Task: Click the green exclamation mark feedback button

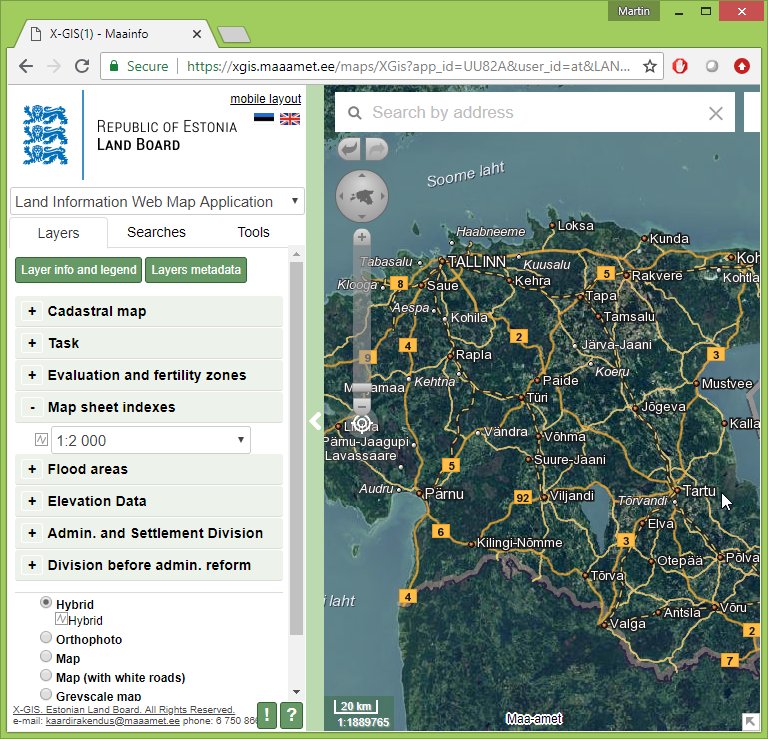Action: (267, 714)
